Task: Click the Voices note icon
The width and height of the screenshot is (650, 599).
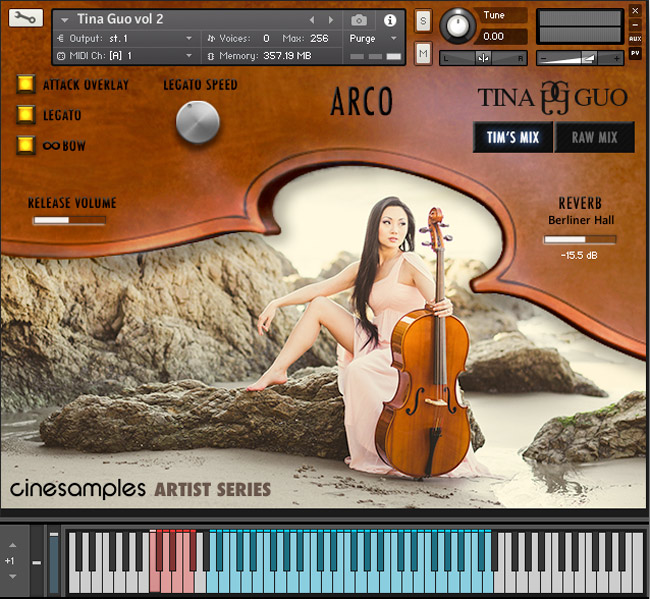Action: (211, 39)
